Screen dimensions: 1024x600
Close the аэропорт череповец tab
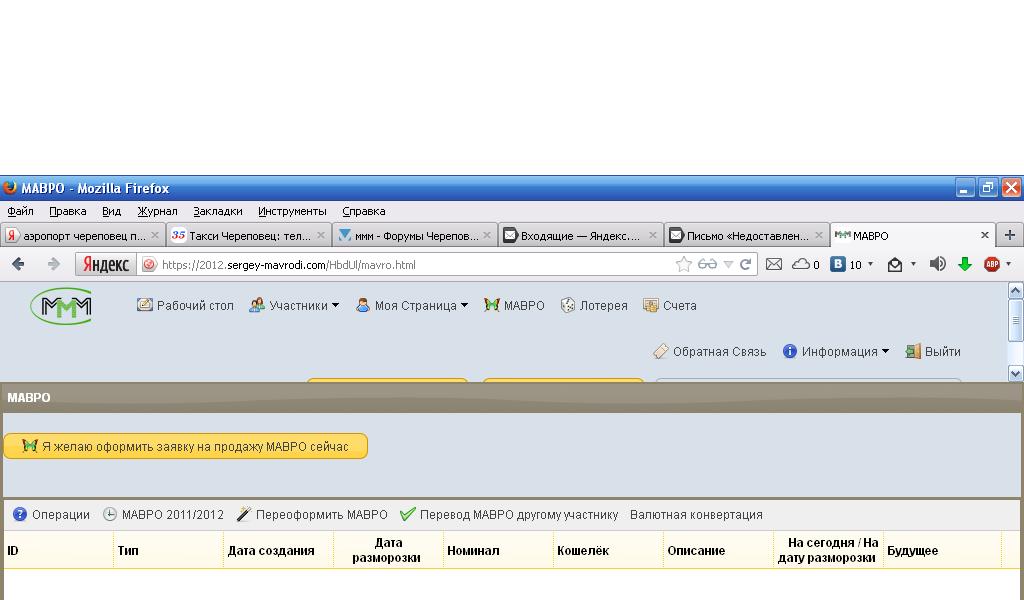[155, 235]
